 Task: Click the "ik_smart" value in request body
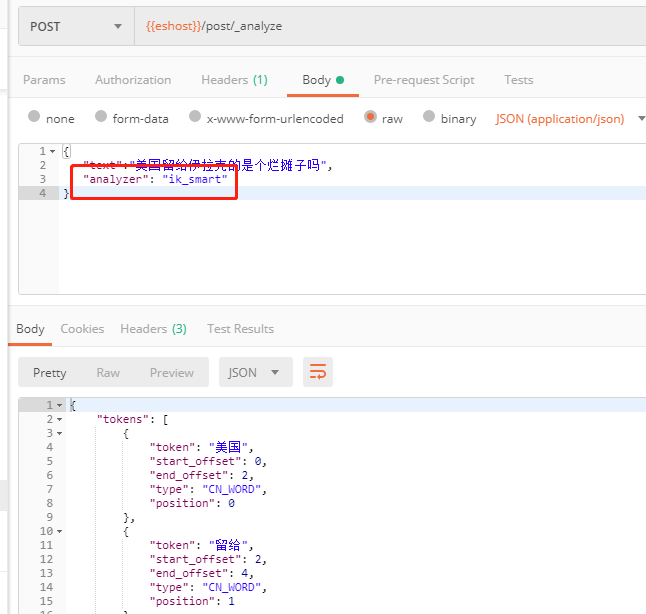194,179
